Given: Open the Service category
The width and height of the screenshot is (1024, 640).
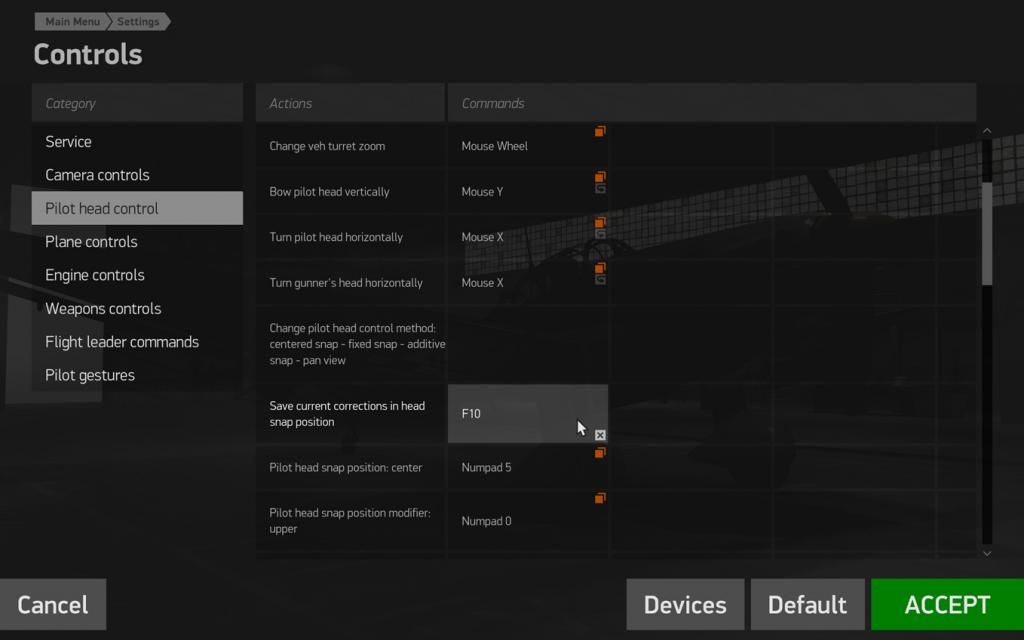Looking at the screenshot, I should pos(68,142).
